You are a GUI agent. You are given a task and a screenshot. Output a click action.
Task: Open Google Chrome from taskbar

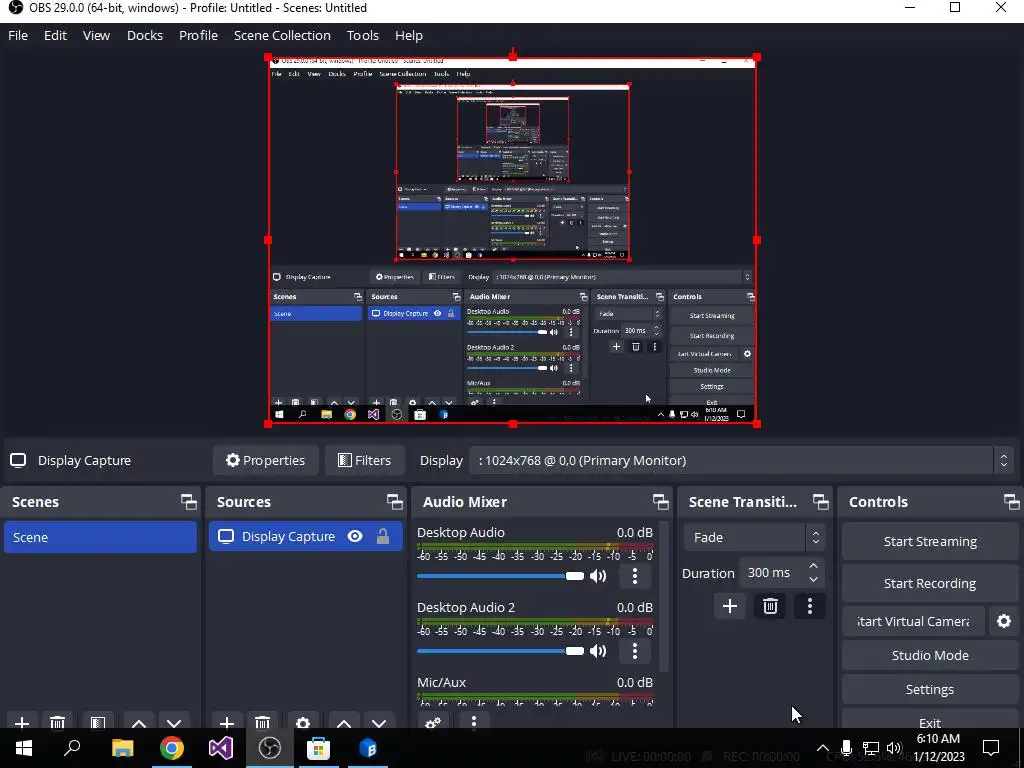(x=171, y=748)
